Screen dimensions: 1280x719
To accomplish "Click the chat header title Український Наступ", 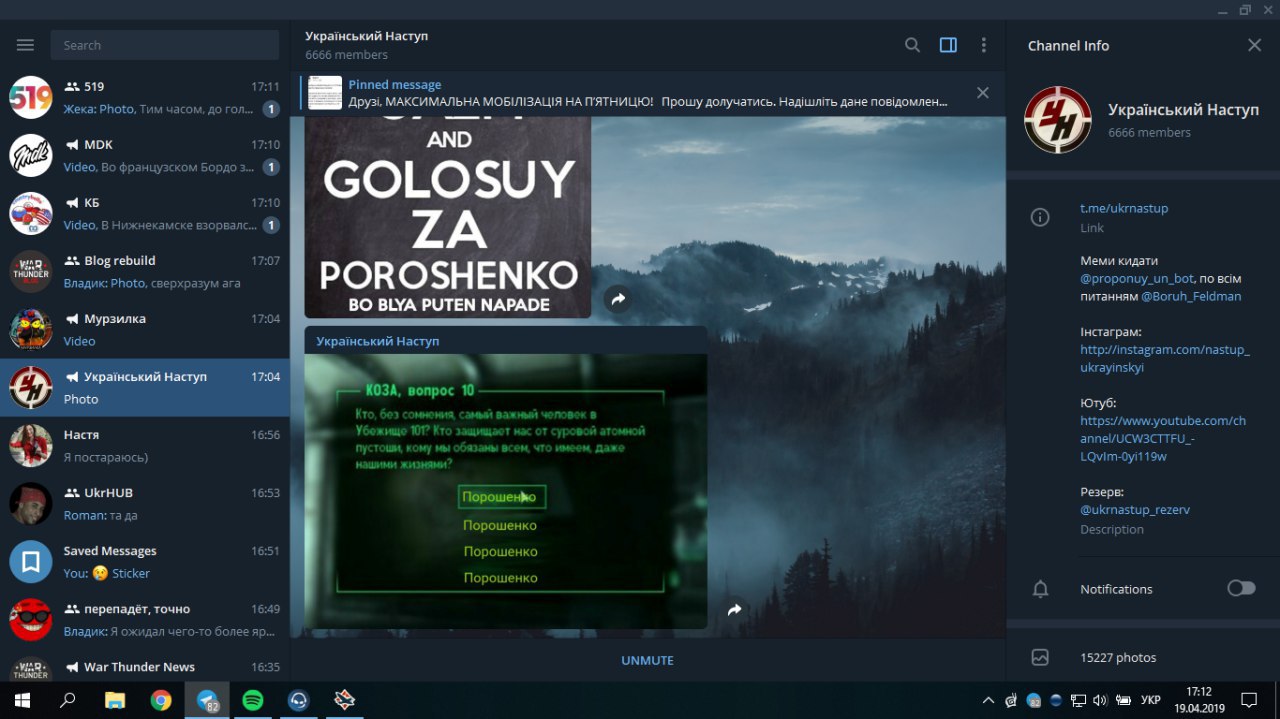I will pos(366,36).
